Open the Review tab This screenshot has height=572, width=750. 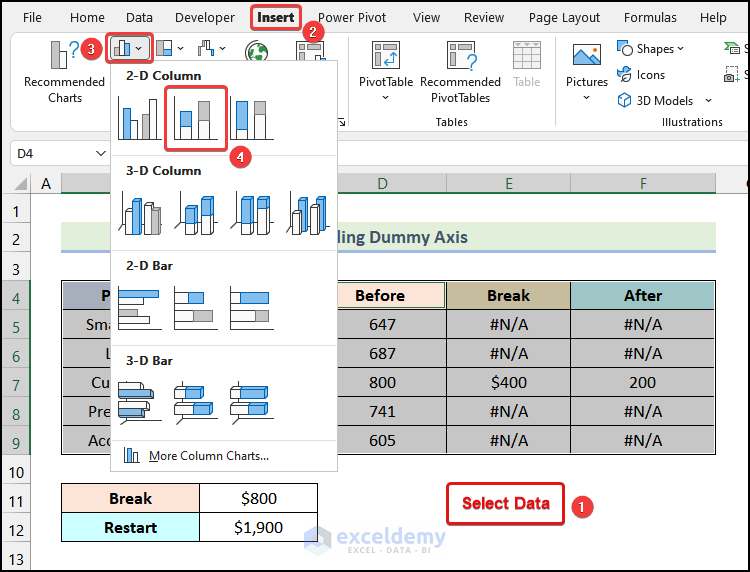484,18
